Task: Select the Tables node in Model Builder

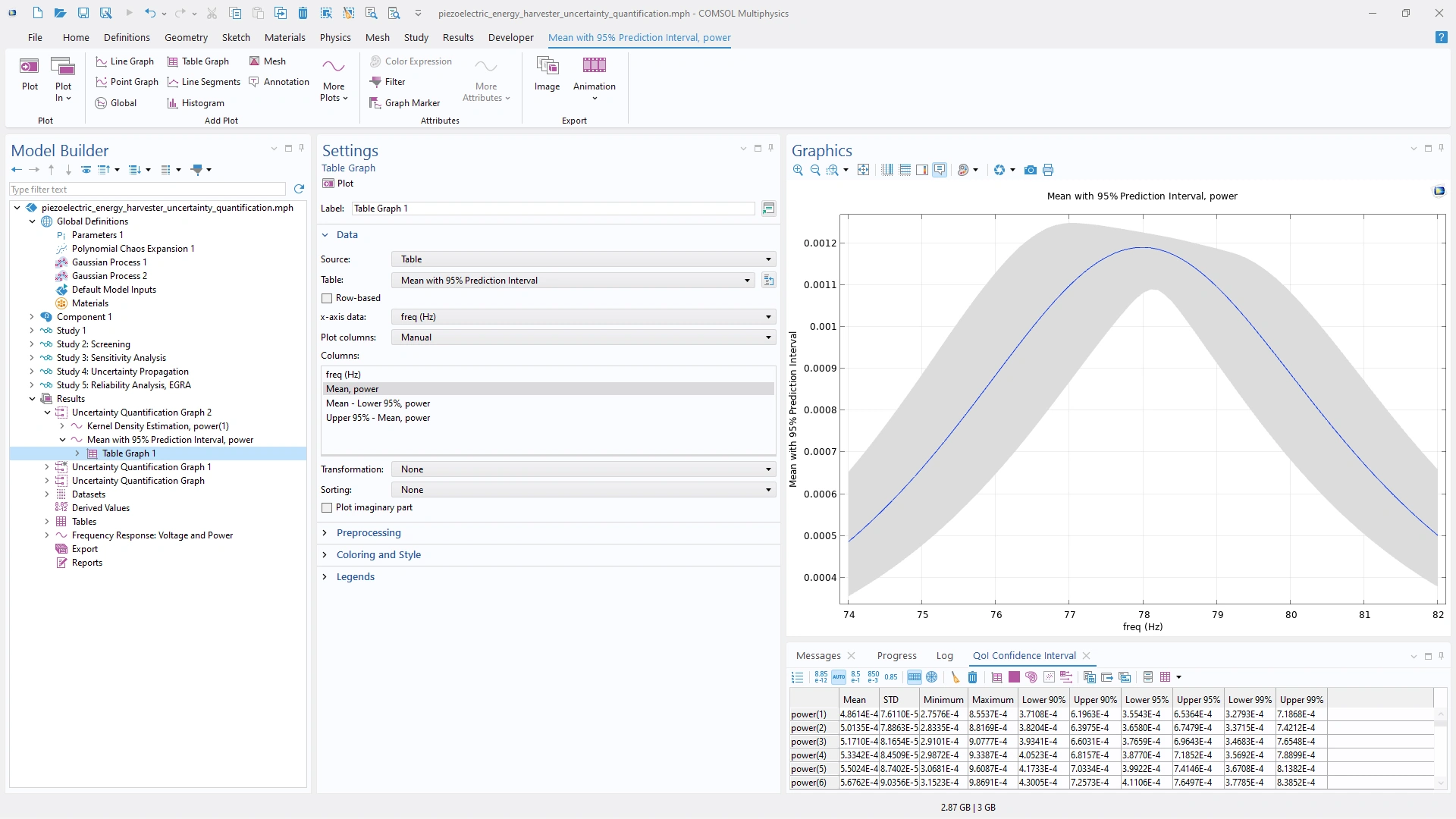Action: [83, 522]
